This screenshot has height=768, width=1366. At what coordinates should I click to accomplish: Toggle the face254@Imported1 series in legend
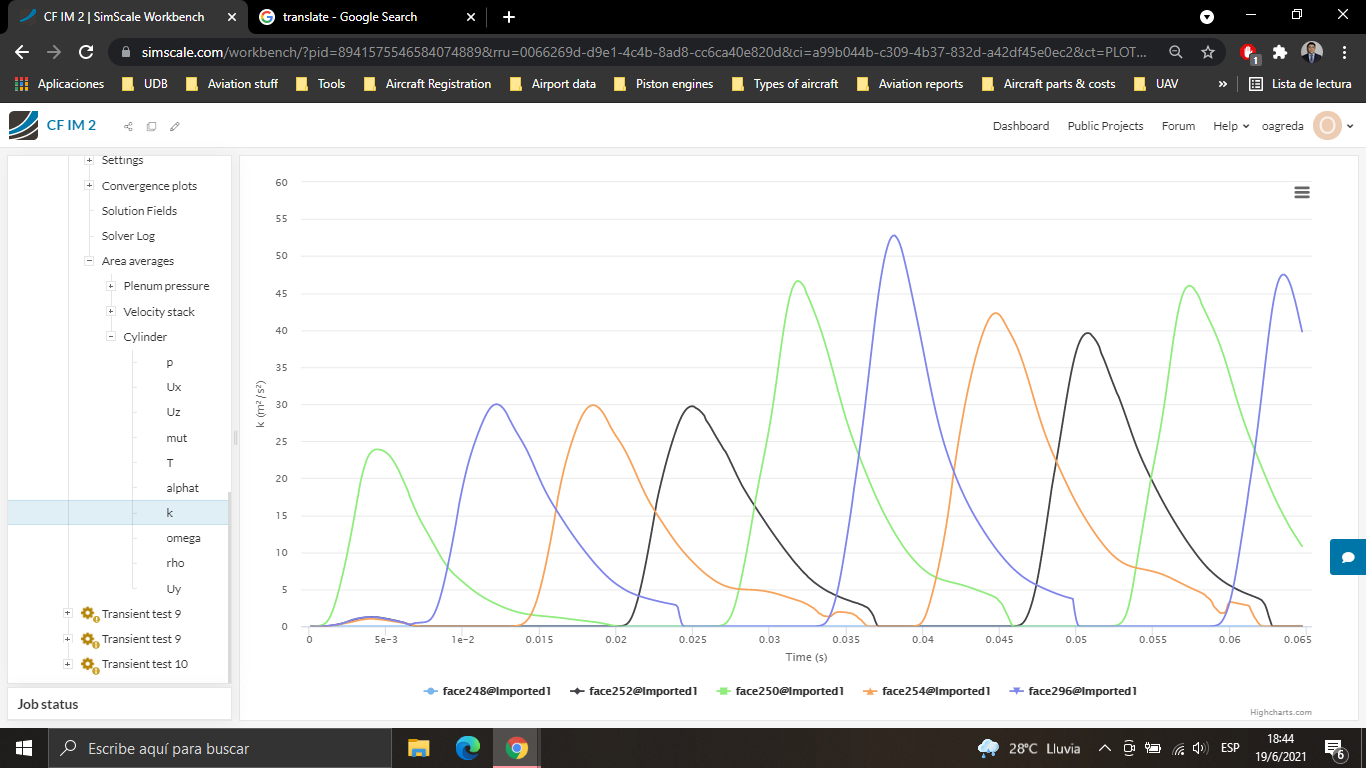coord(926,691)
